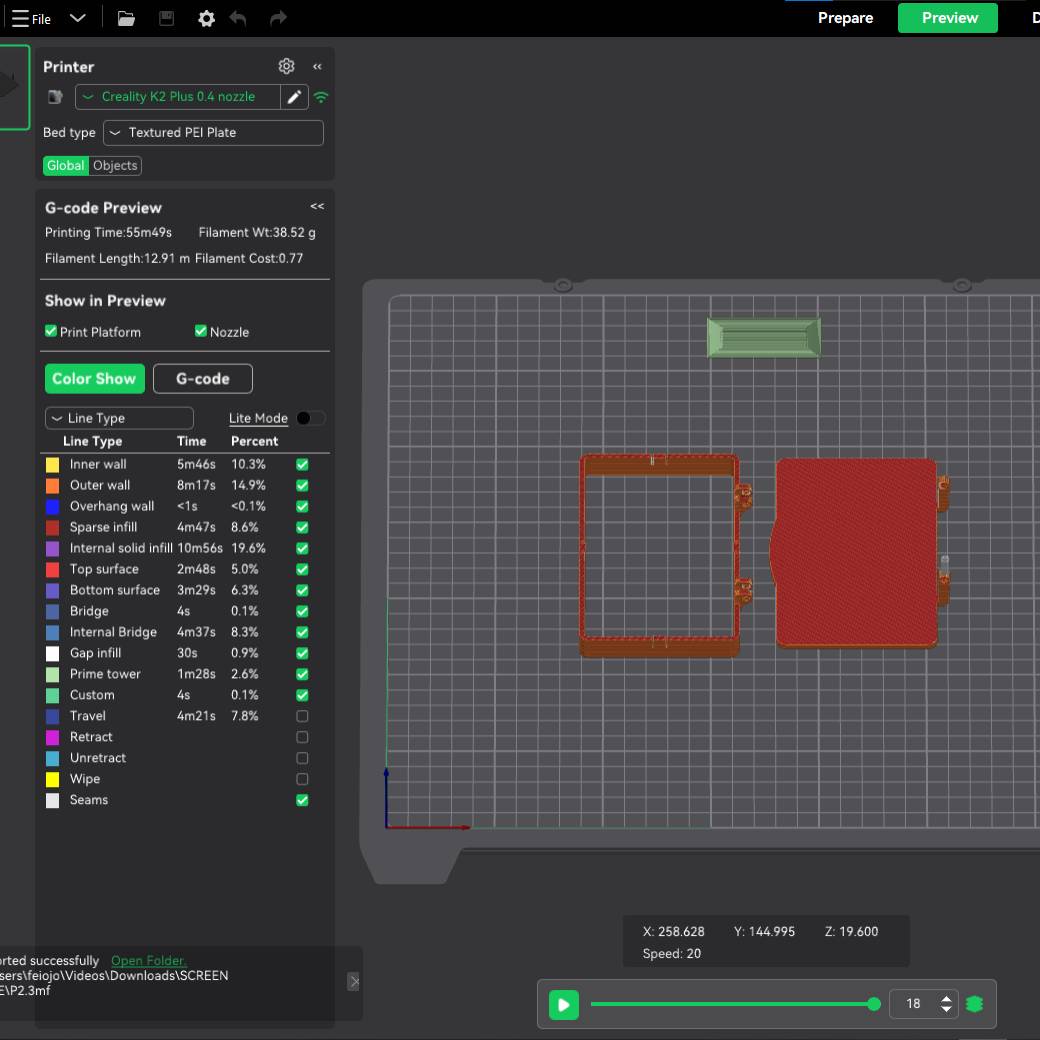
Task: Open the printer settings gear icon
Action: (x=286, y=66)
